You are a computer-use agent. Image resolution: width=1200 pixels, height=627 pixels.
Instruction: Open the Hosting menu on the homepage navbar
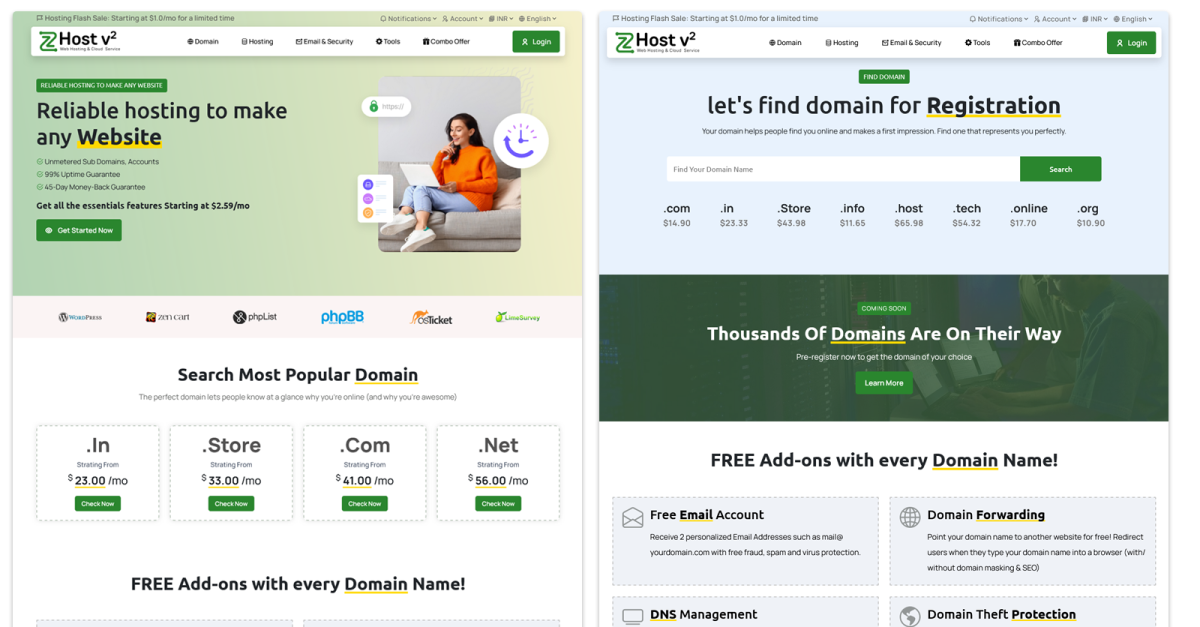(257, 42)
